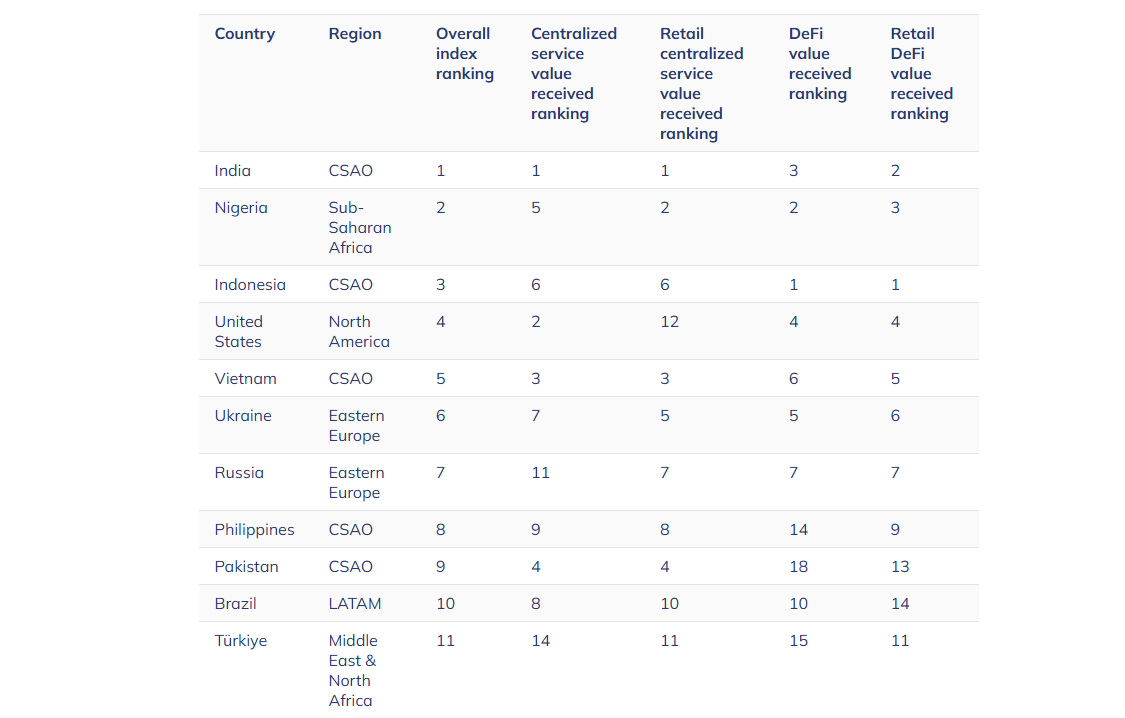
Task: Click the Region column header
Action: 355,34
